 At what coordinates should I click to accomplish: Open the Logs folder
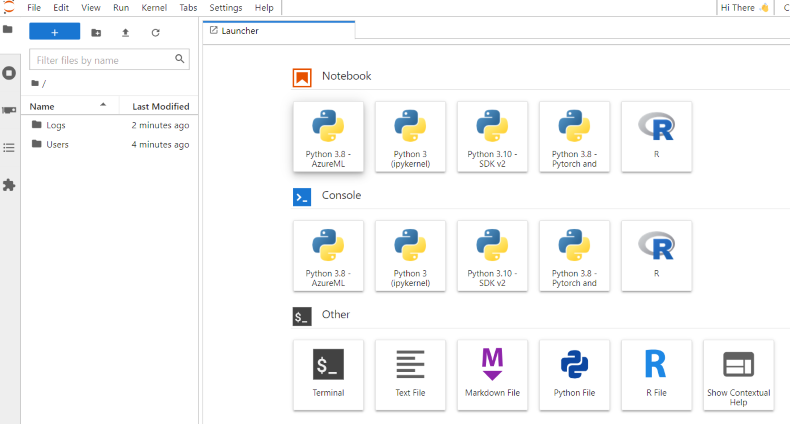coord(55,125)
